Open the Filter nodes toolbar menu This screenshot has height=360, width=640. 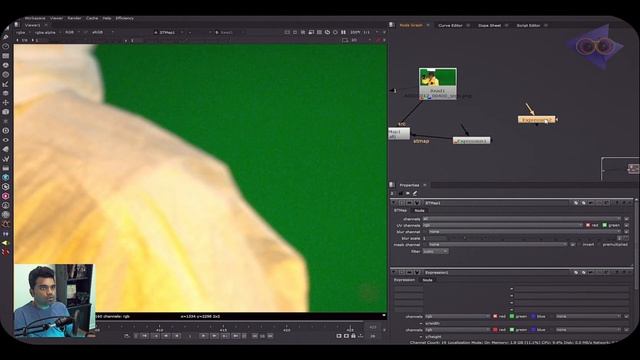coord(6,75)
